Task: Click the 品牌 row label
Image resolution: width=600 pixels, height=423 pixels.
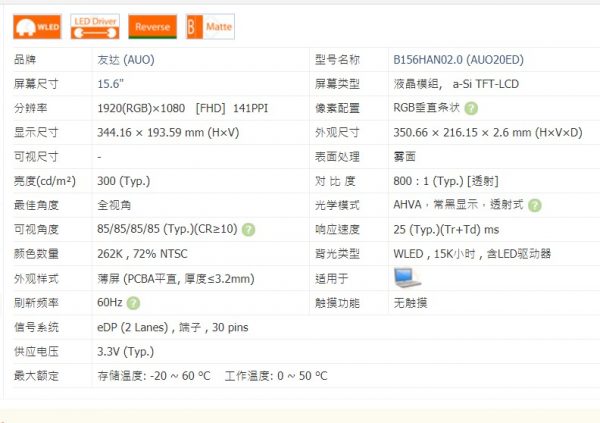Action: pos(25,60)
